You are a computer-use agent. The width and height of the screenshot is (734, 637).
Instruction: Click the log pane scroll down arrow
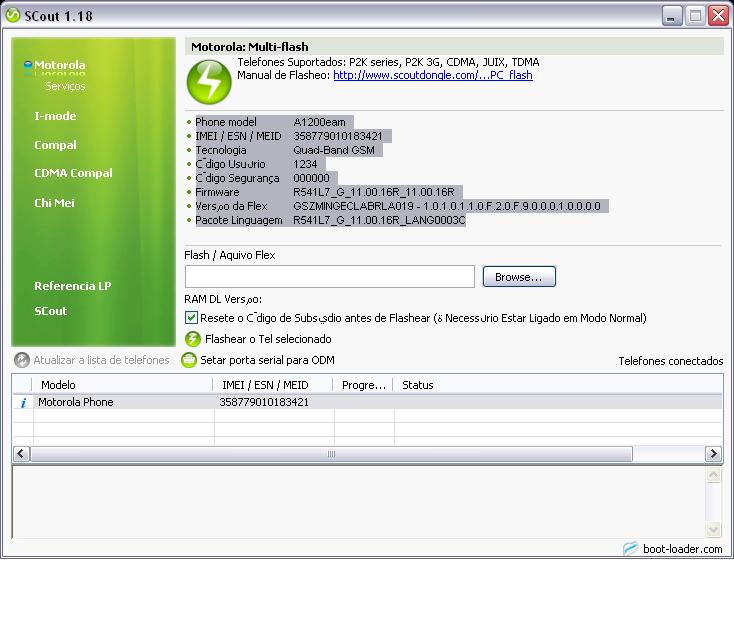tap(713, 529)
